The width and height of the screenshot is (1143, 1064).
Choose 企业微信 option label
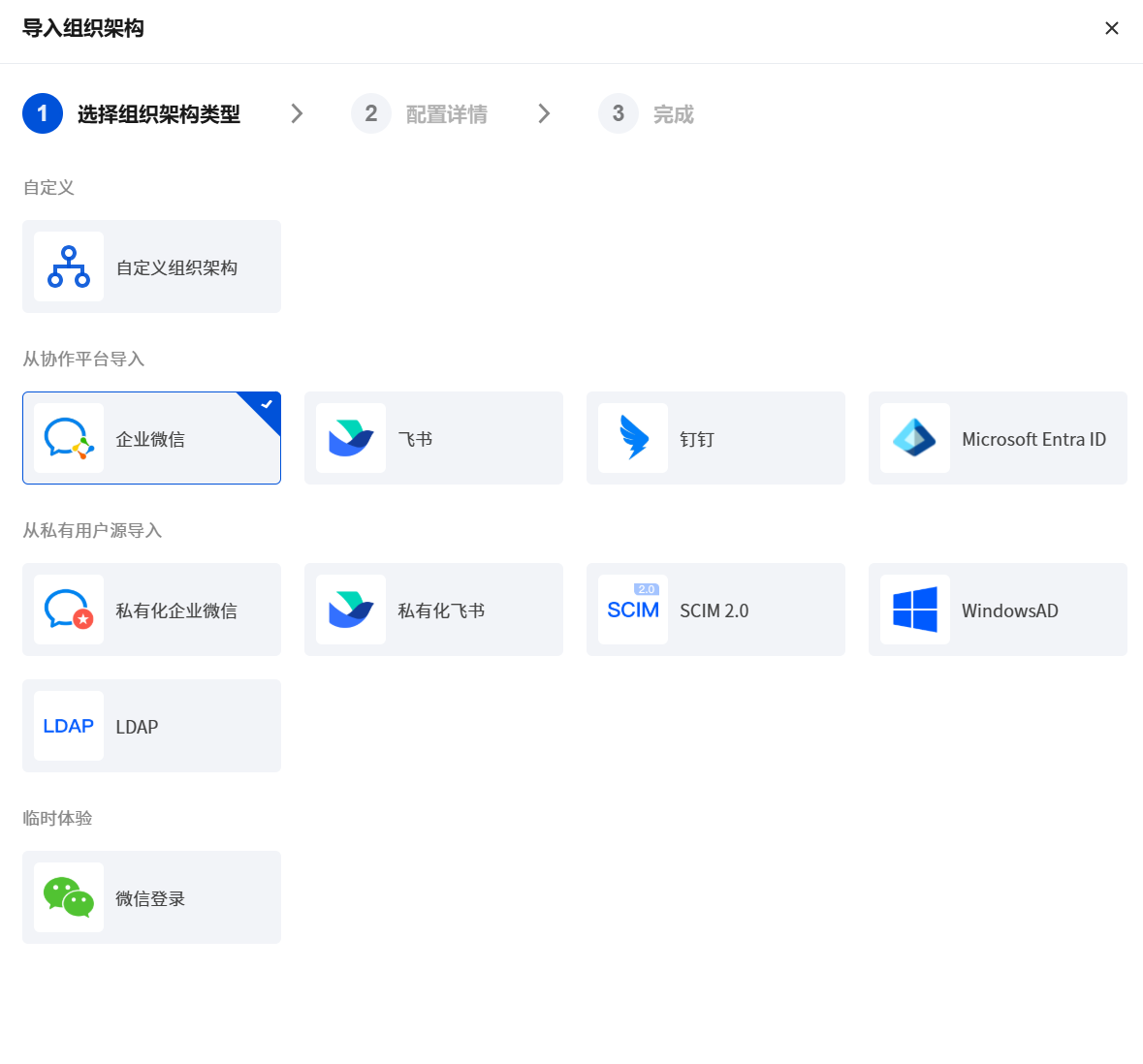pos(150,439)
